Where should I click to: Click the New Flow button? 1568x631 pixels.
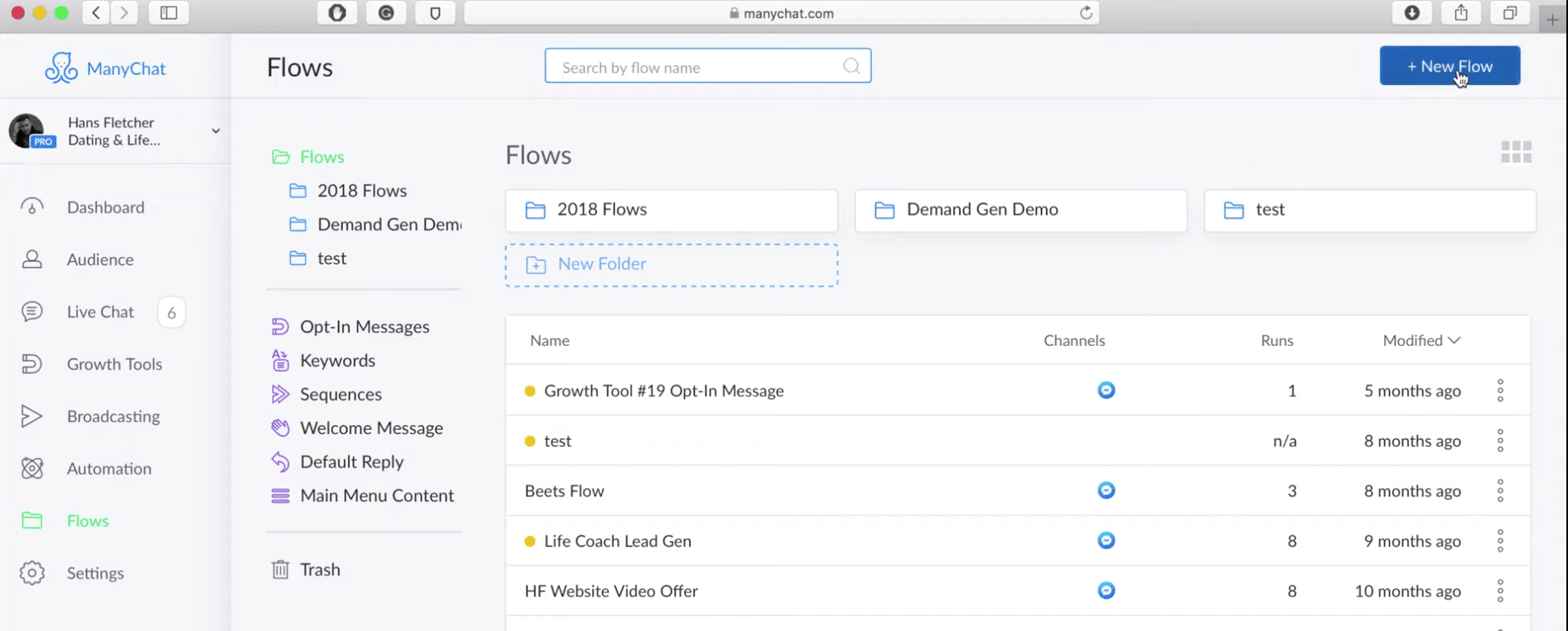point(1450,66)
